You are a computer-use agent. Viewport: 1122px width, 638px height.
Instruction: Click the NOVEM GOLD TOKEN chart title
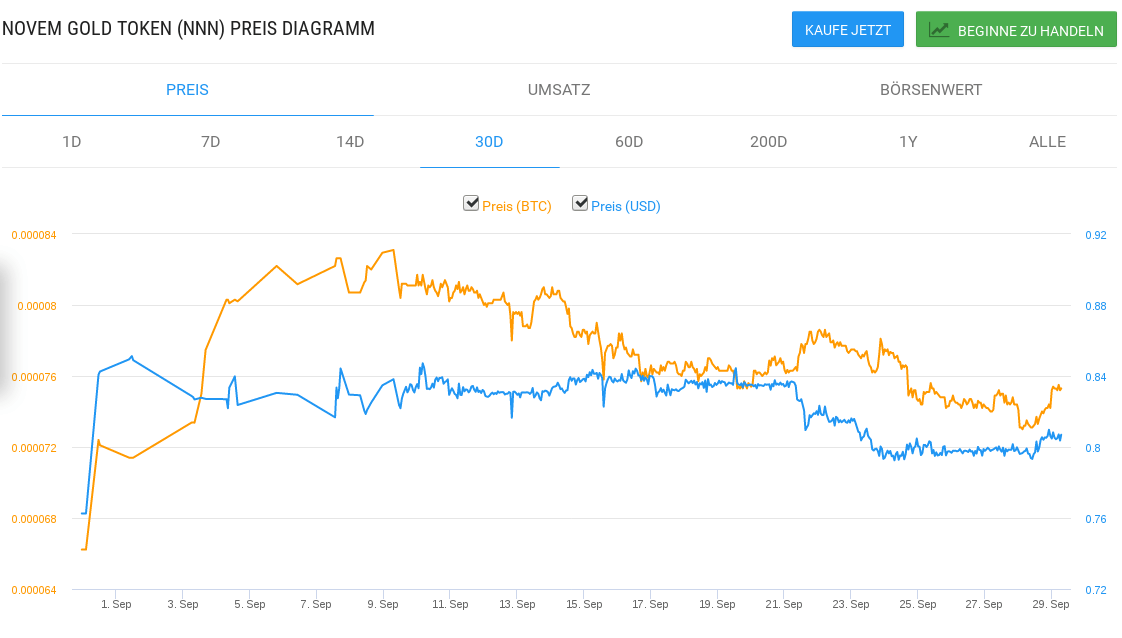click(188, 29)
